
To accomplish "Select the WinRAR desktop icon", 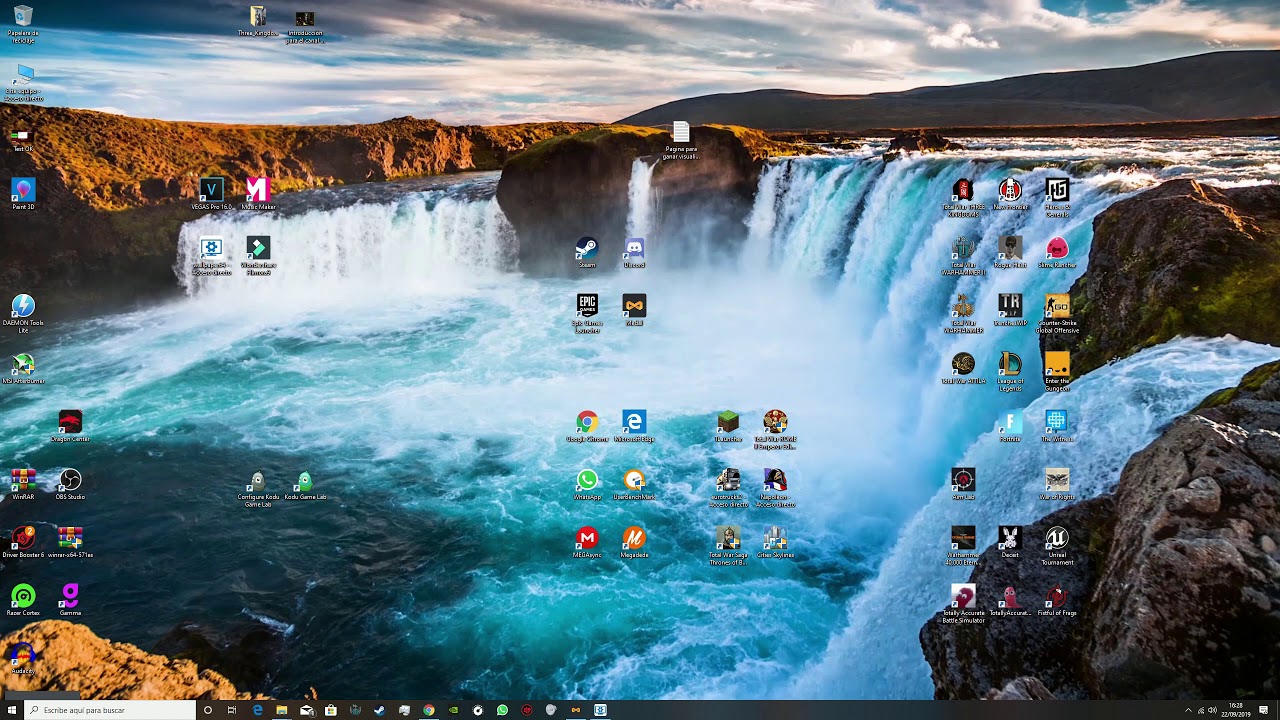I will coord(22,484).
